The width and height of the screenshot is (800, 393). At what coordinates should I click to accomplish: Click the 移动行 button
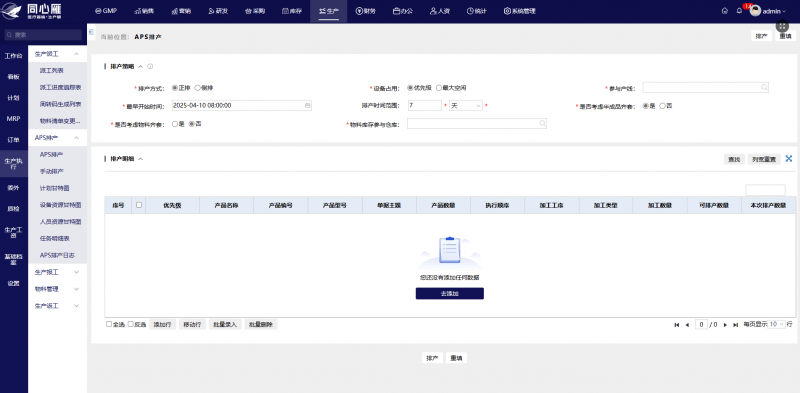tap(192, 325)
